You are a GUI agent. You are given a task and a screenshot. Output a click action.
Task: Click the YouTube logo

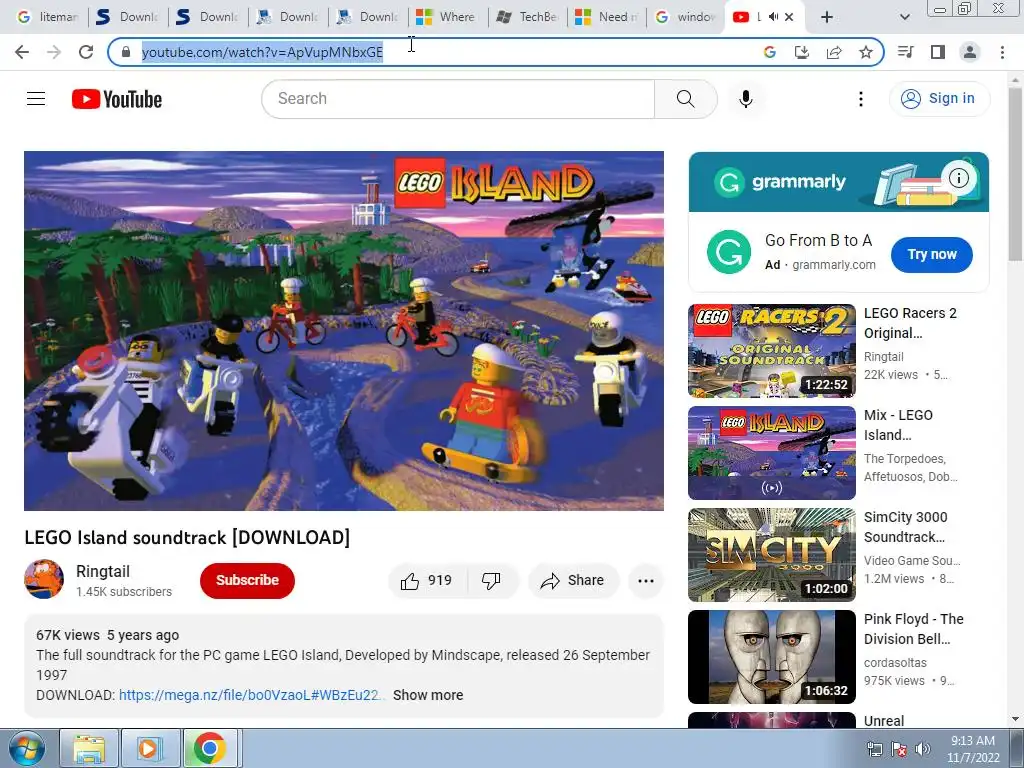(117, 99)
